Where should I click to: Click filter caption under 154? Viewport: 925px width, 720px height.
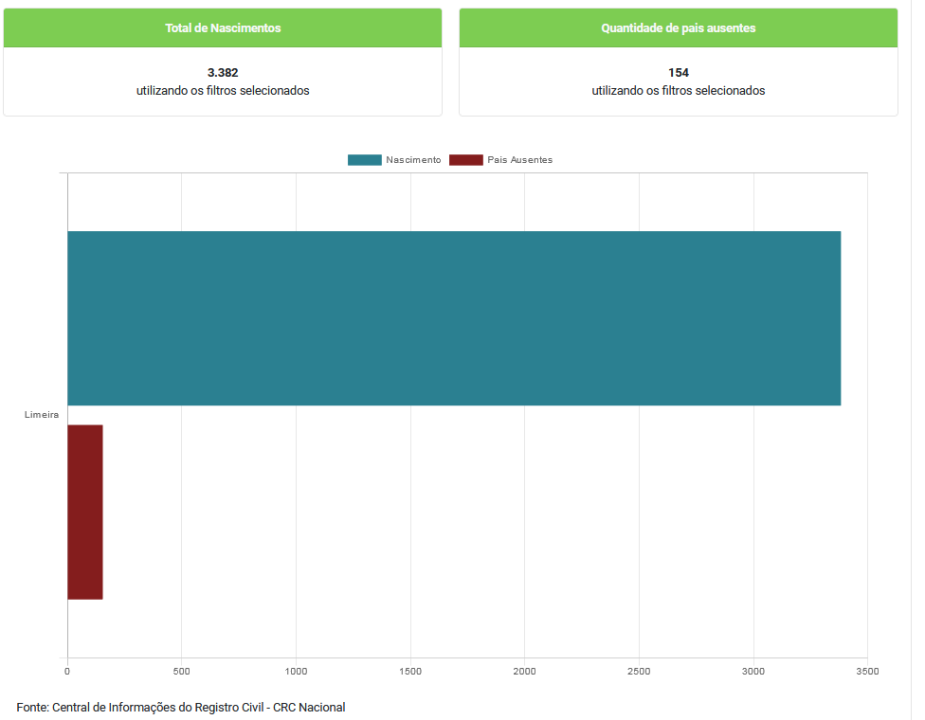pos(678,90)
